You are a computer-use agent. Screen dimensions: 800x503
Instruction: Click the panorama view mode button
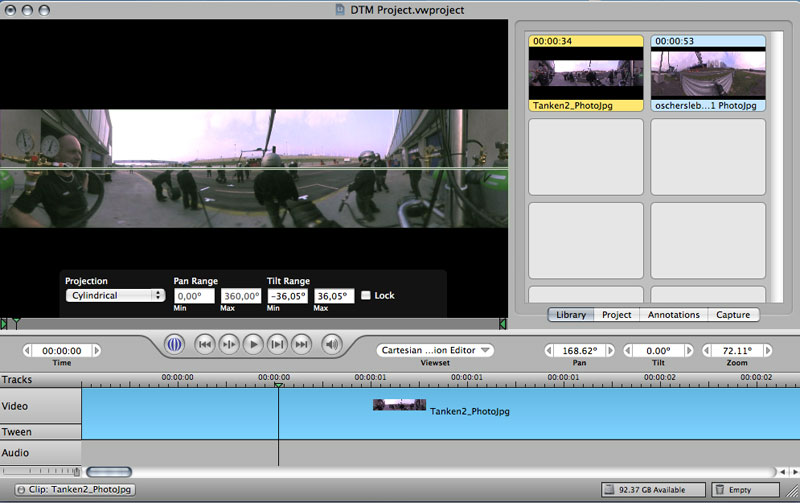(x=174, y=345)
